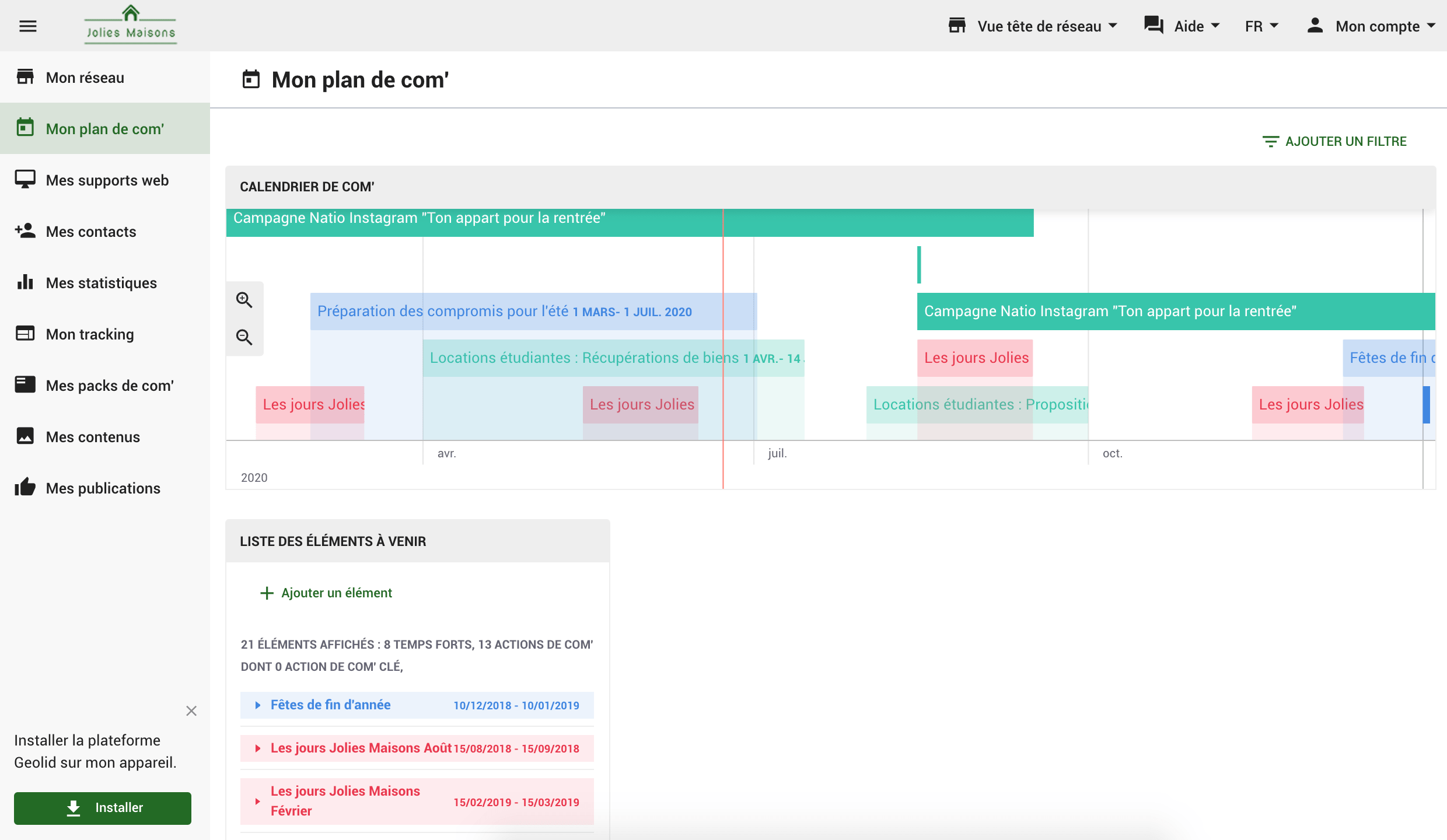Click the date range 15/08/2018 - 15/09/2018

pos(516,748)
